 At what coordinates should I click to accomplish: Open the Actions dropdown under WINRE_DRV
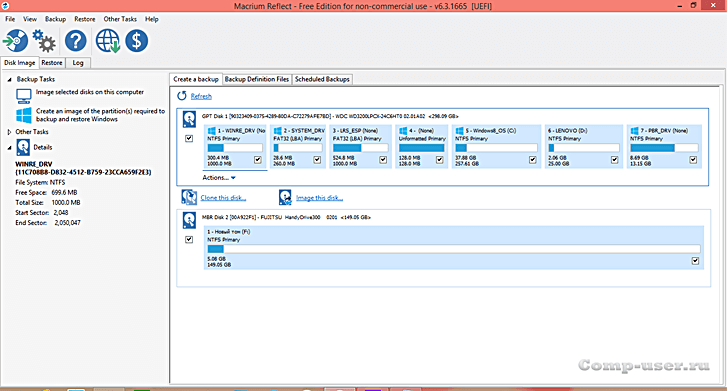click(219, 177)
